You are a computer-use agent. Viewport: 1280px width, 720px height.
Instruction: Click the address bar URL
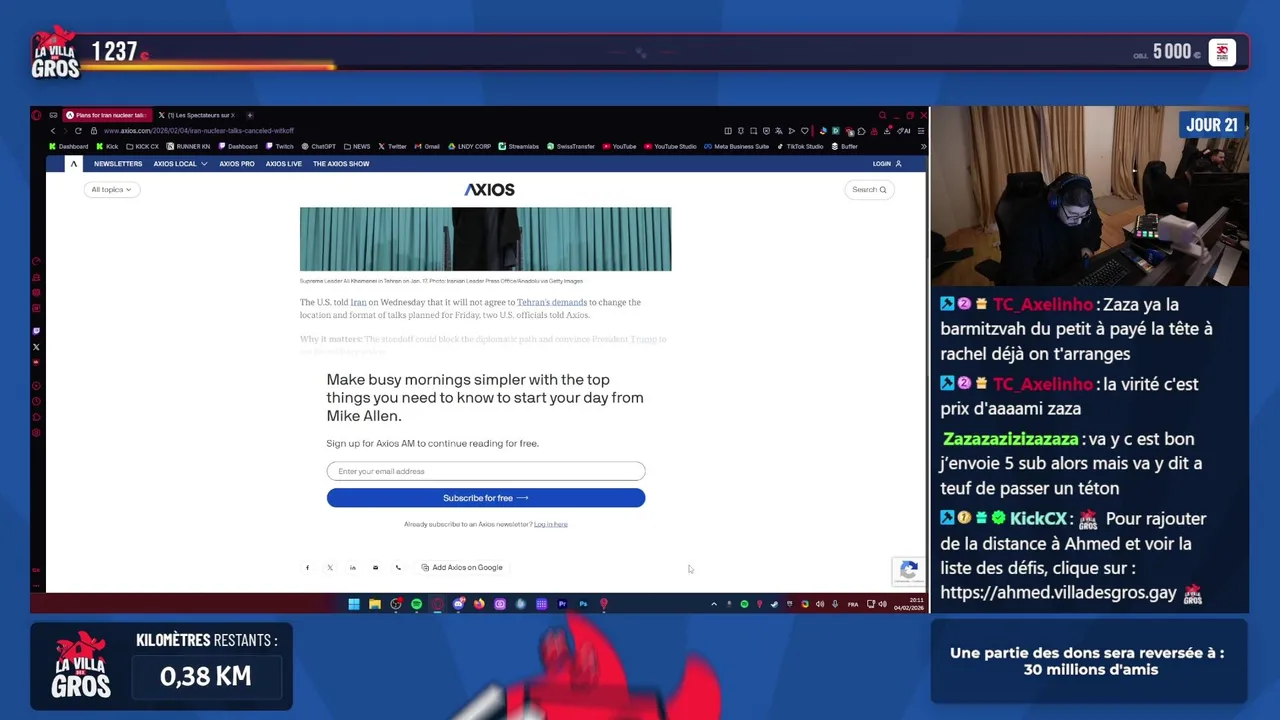click(x=198, y=131)
